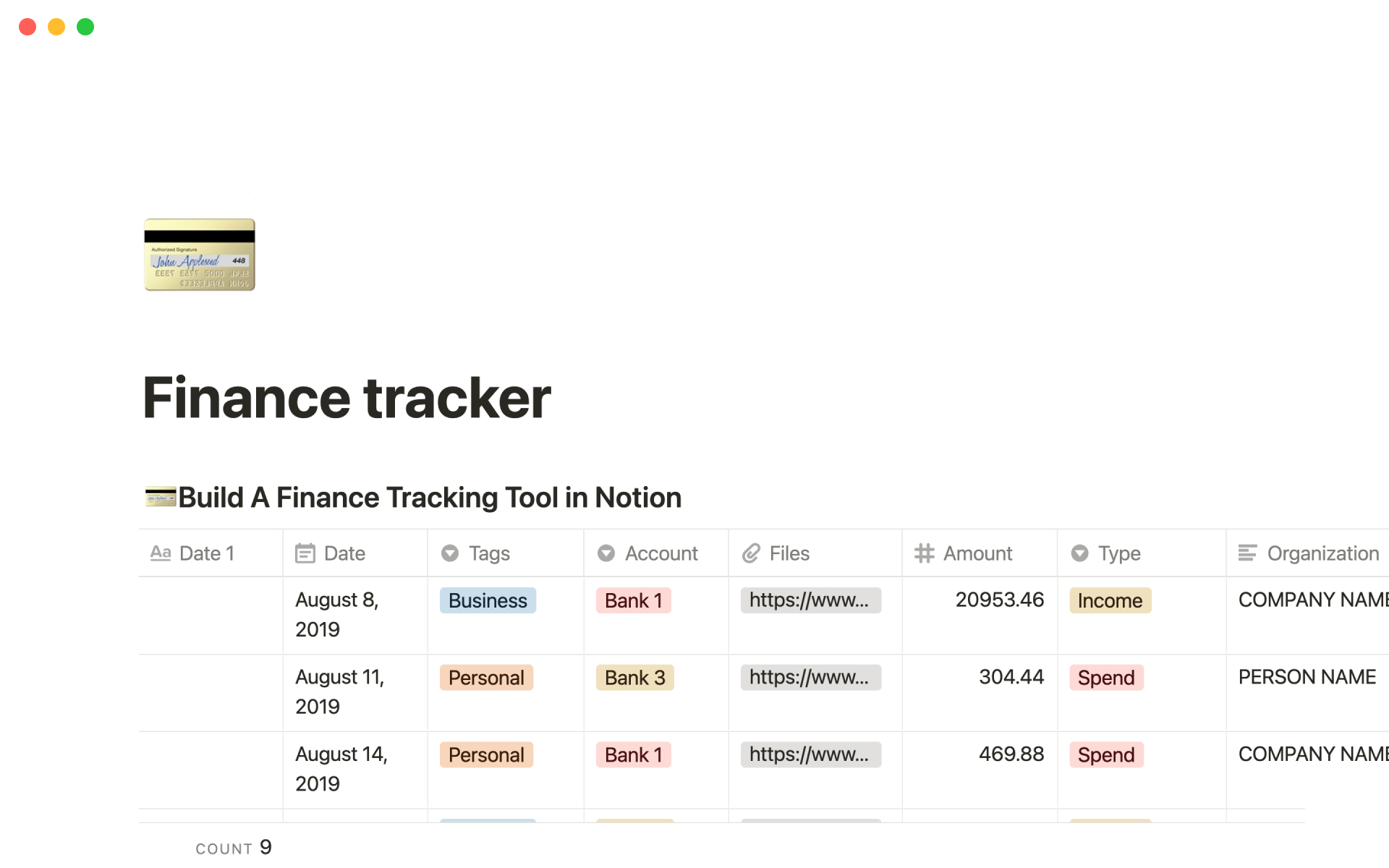Image resolution: width=1389 pixels, height=868 pixels.
Task: Click the https://www... link in second row
Action: (x=810, y=676)
